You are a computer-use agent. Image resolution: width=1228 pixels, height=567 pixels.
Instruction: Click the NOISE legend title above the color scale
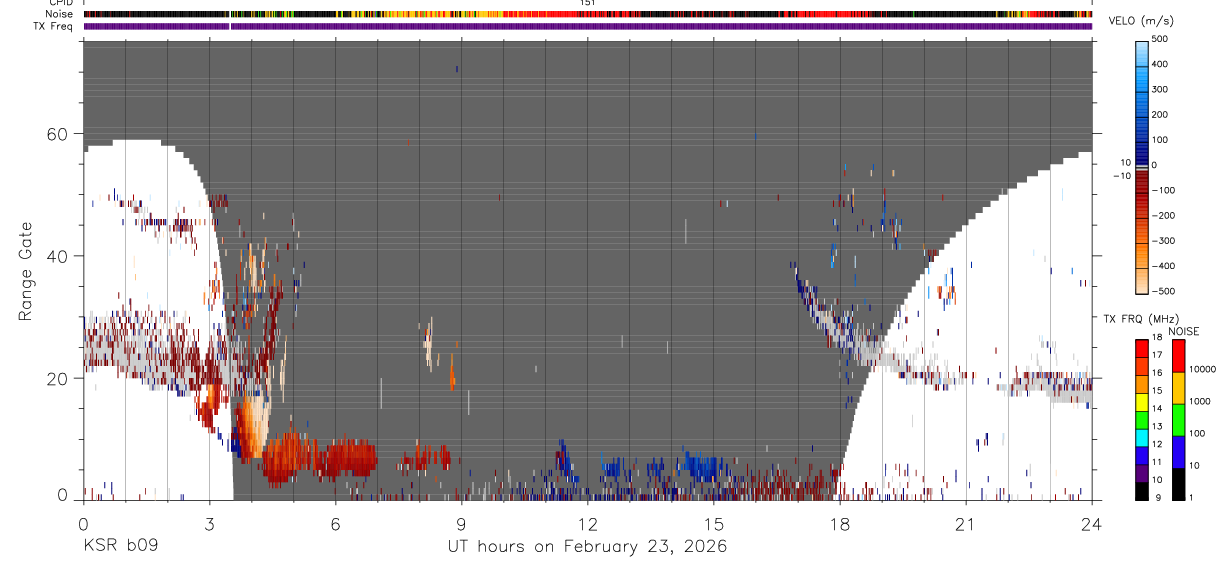[x=1183, y=331]
